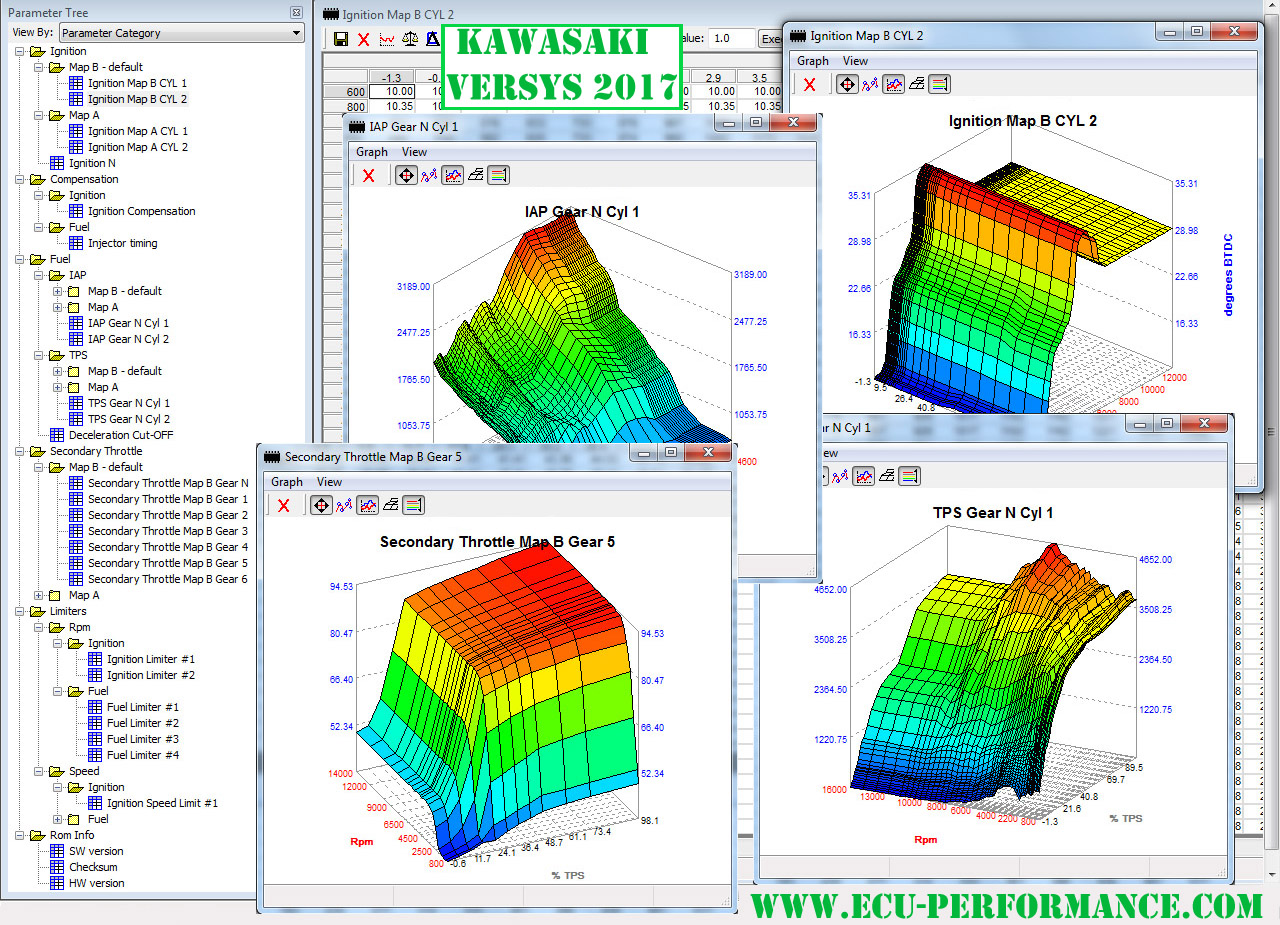This screenshot has height=925, width=1280.
Task: Collapse the Compensation tree folder
Action: (19, 179)
